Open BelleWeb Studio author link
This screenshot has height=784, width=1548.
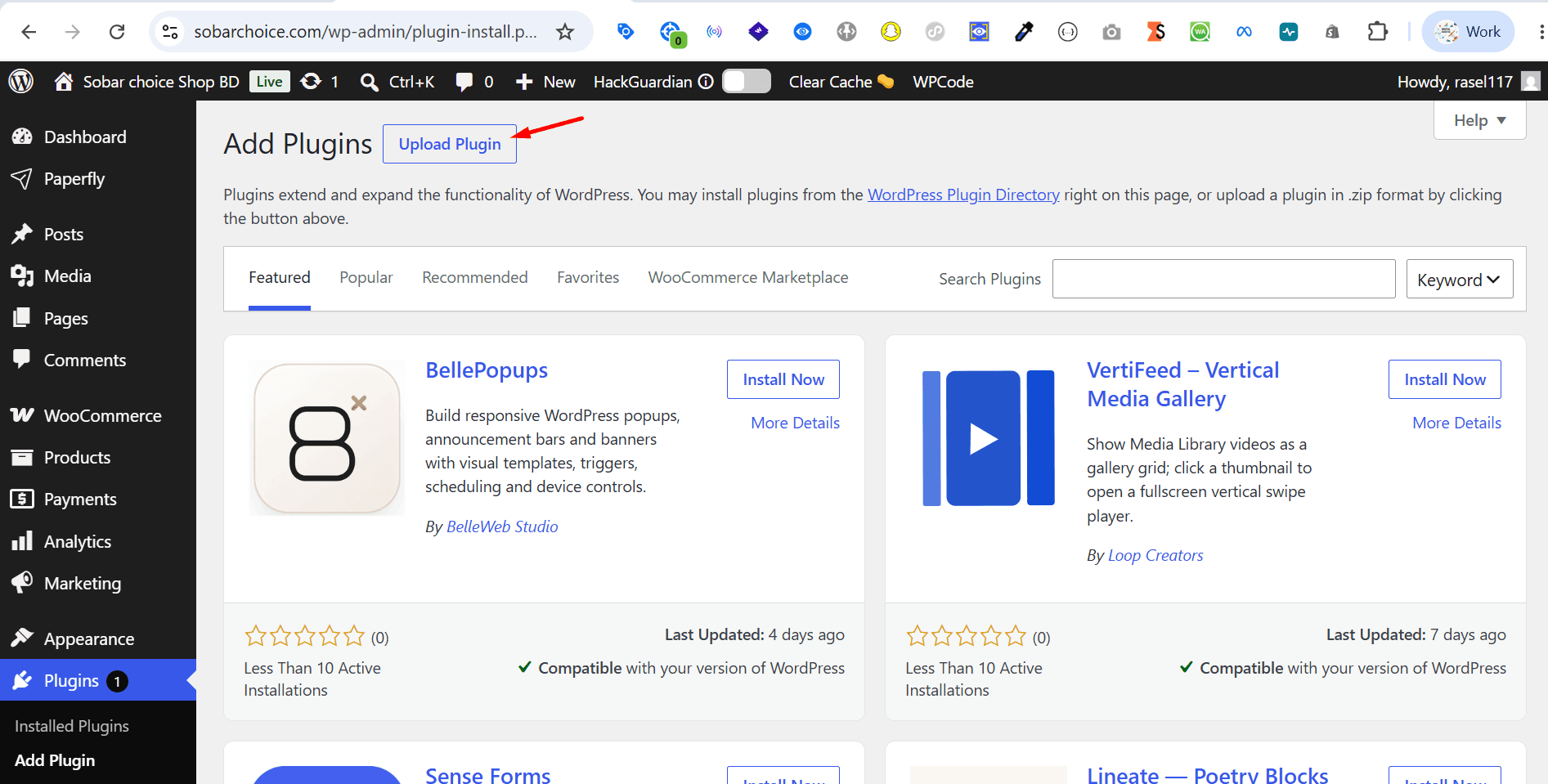coord(502,526)
